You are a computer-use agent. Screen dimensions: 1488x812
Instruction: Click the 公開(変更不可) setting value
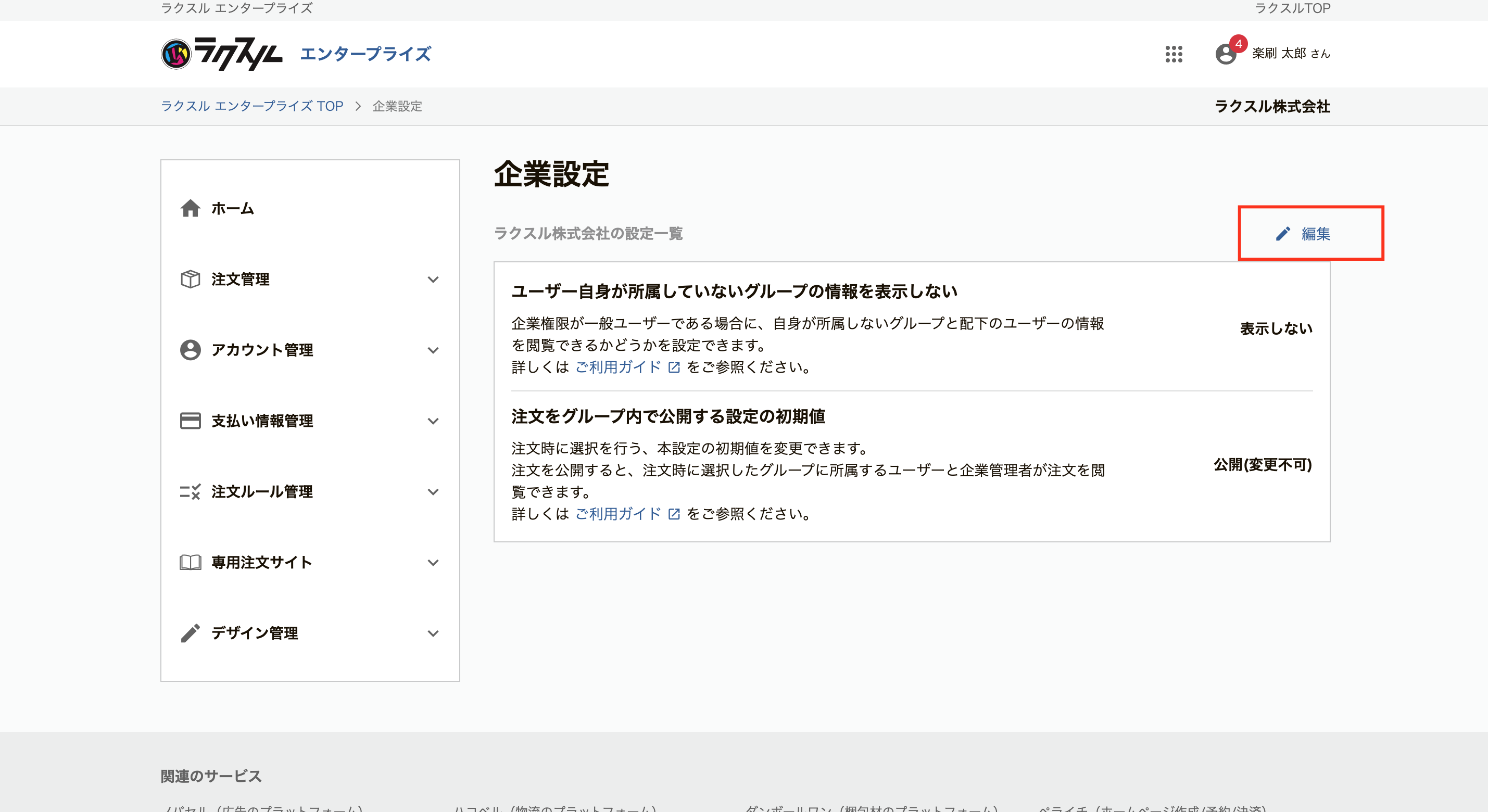[1263, 465]
